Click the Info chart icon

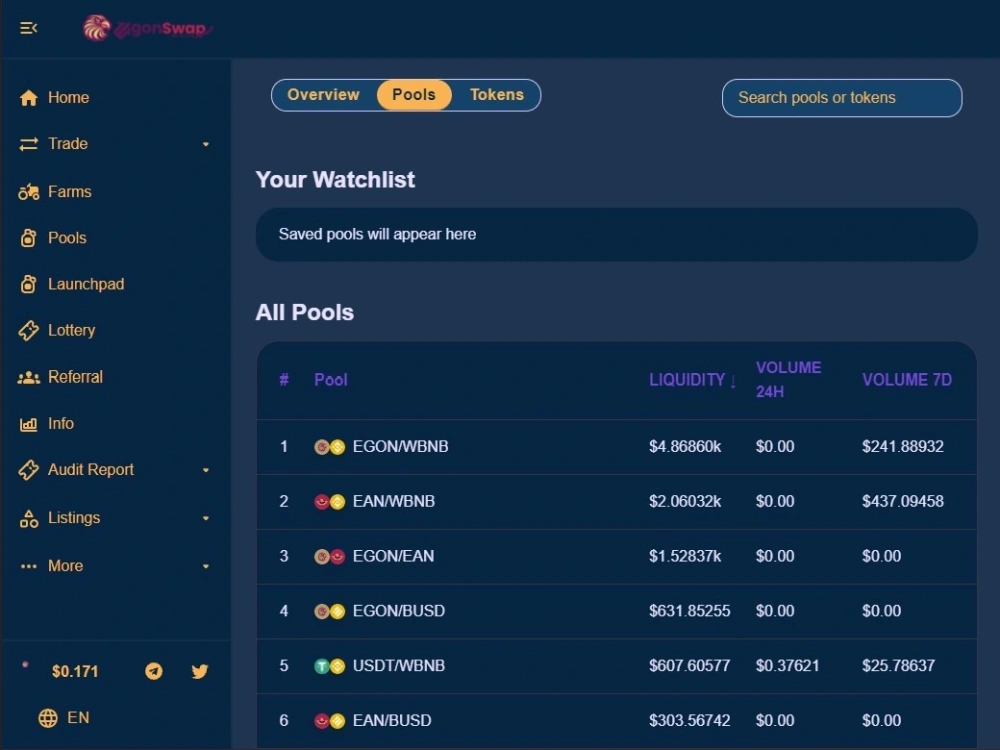29,424
